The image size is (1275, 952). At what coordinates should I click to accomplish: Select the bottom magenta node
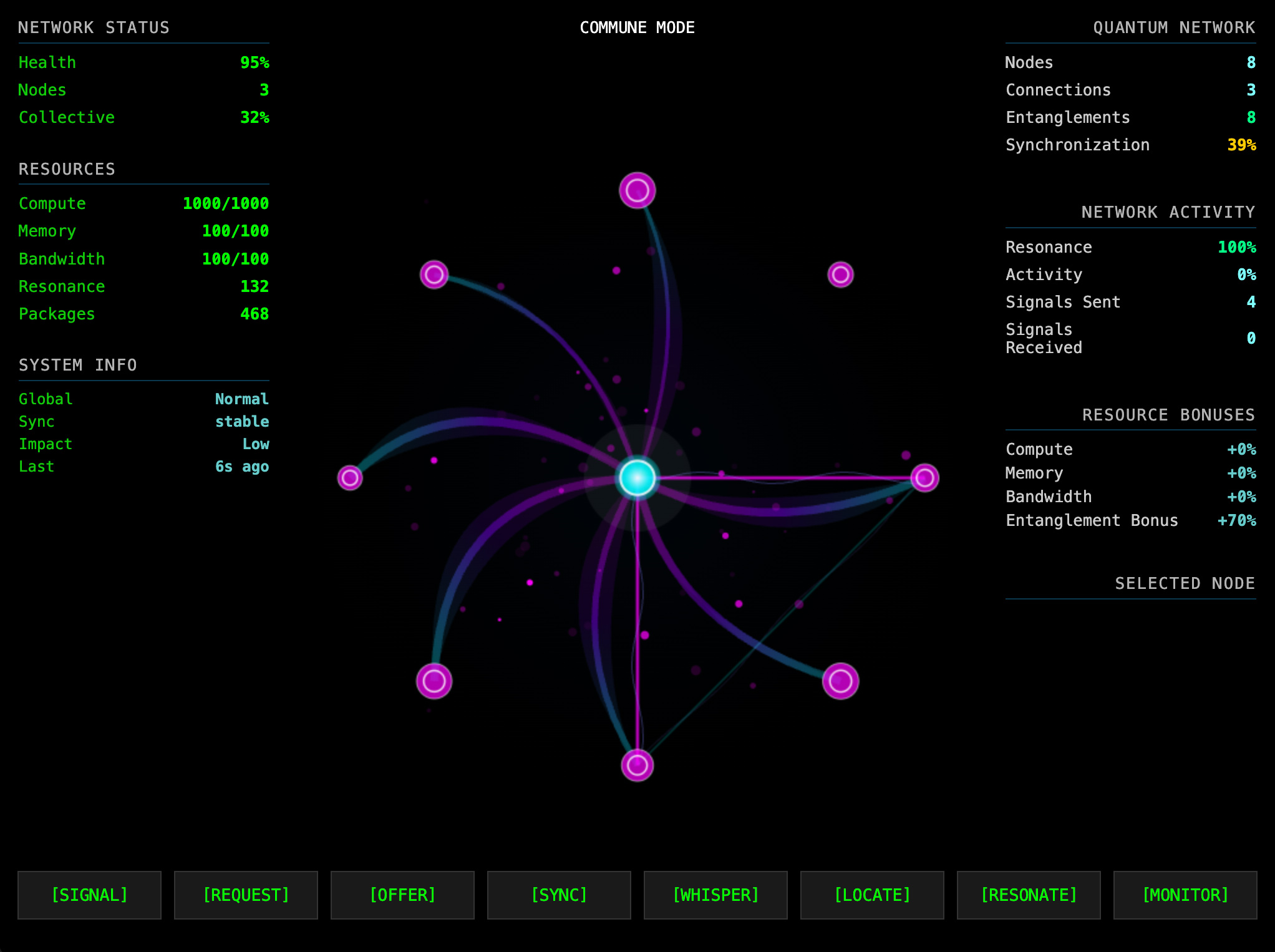pyautogui.click(x=637, y=765)
